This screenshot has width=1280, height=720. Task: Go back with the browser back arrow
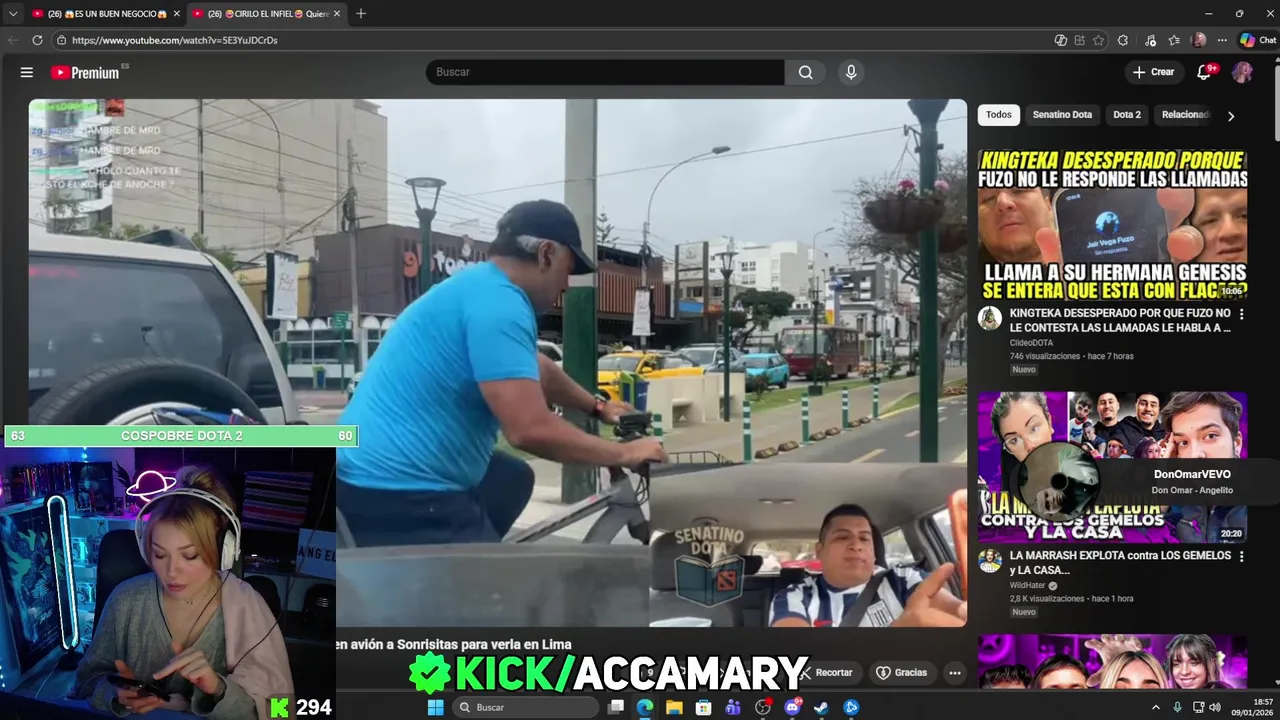click(13, 40)
